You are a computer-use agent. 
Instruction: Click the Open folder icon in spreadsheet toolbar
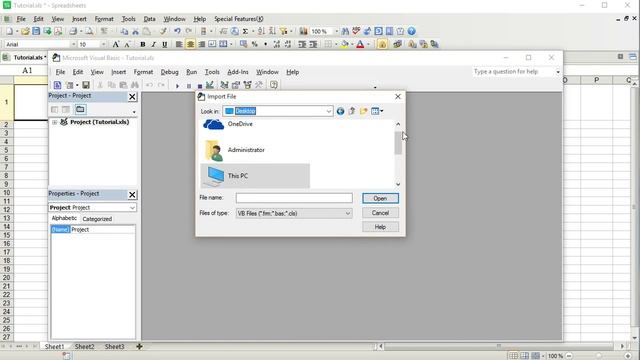tap(25, 31)
